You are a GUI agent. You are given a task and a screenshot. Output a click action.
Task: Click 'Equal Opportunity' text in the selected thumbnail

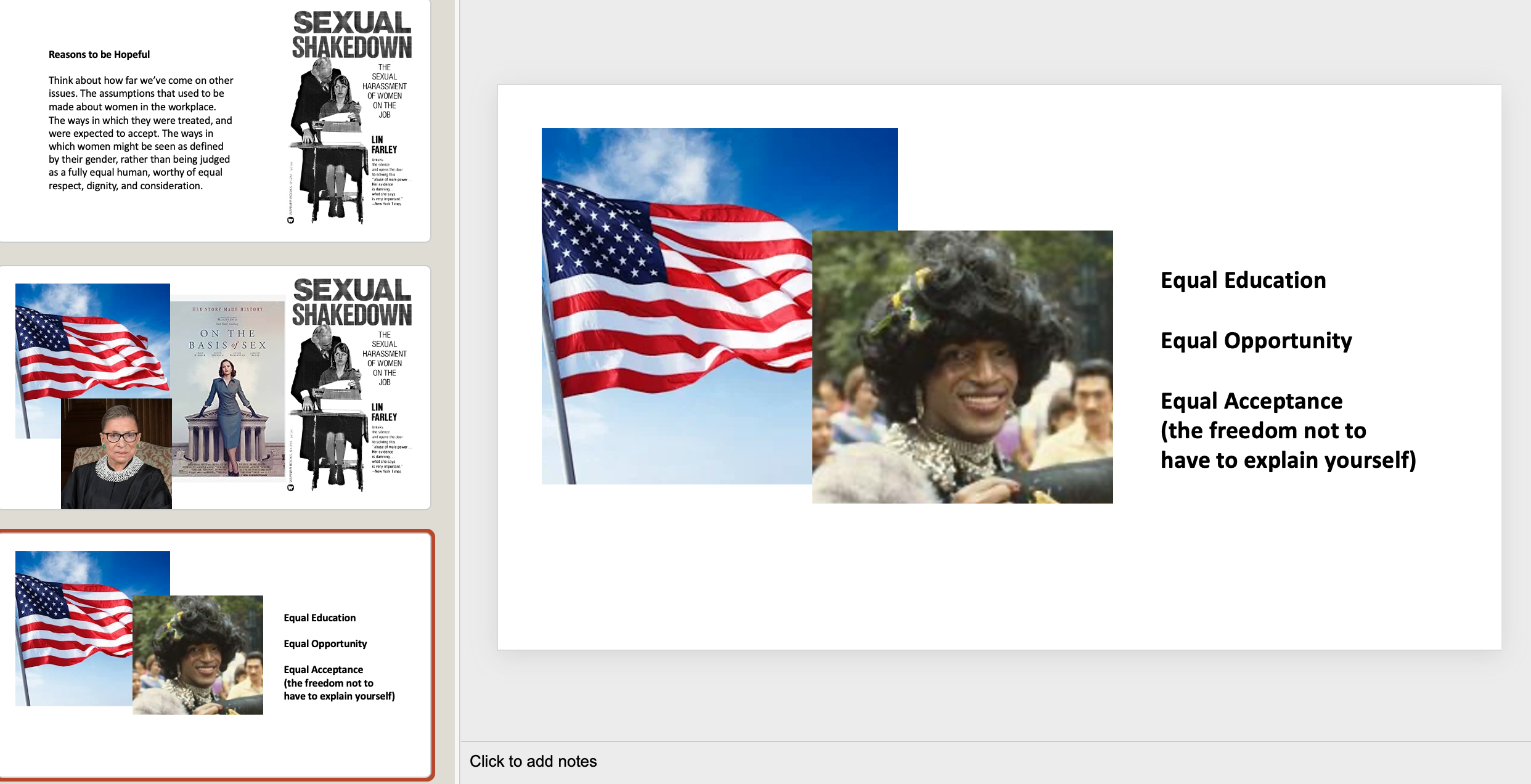tap(325, 643)
